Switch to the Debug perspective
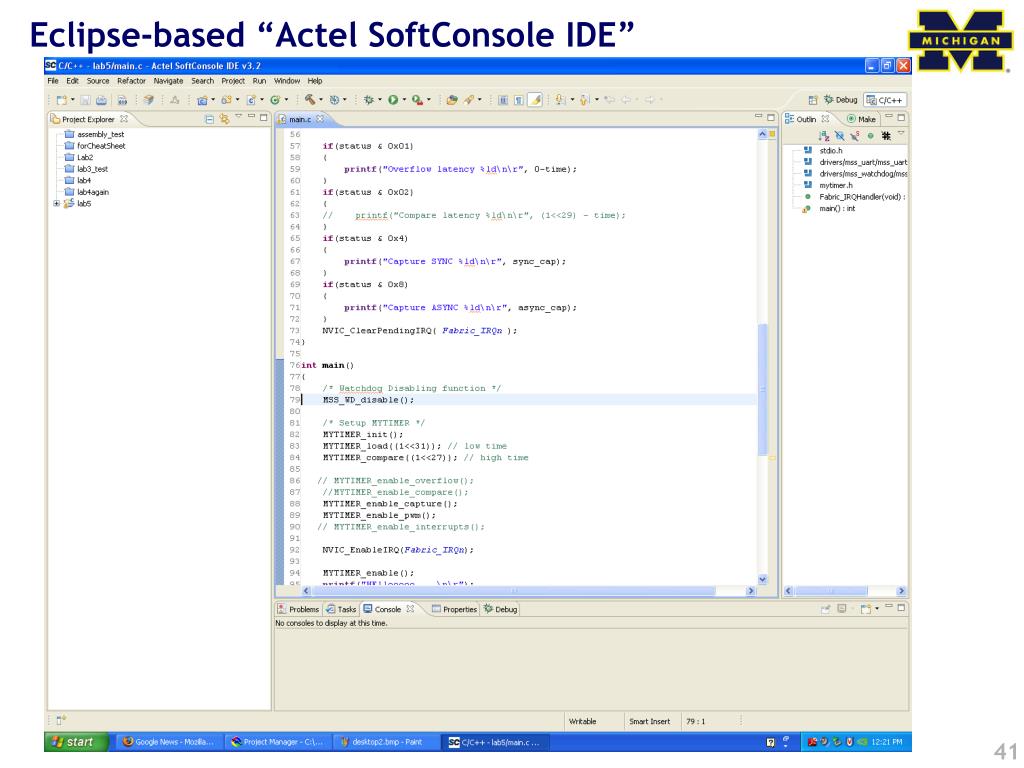 [841, 100]
